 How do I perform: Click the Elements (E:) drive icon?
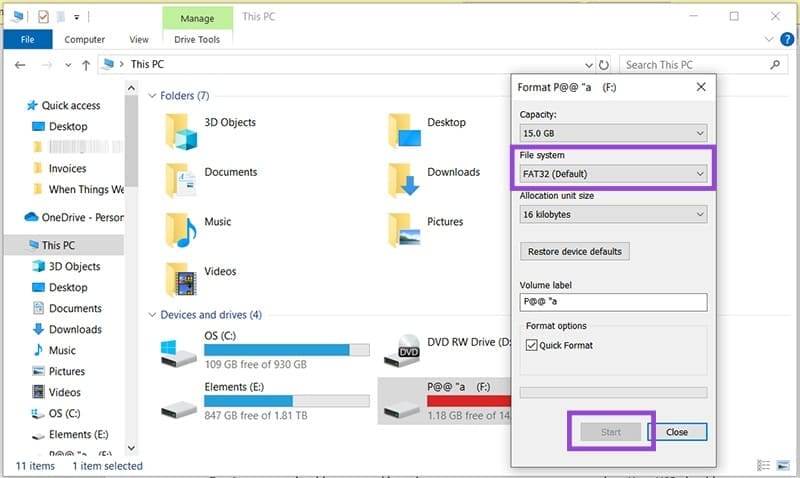pyautogui.click(x=180, y=401)
